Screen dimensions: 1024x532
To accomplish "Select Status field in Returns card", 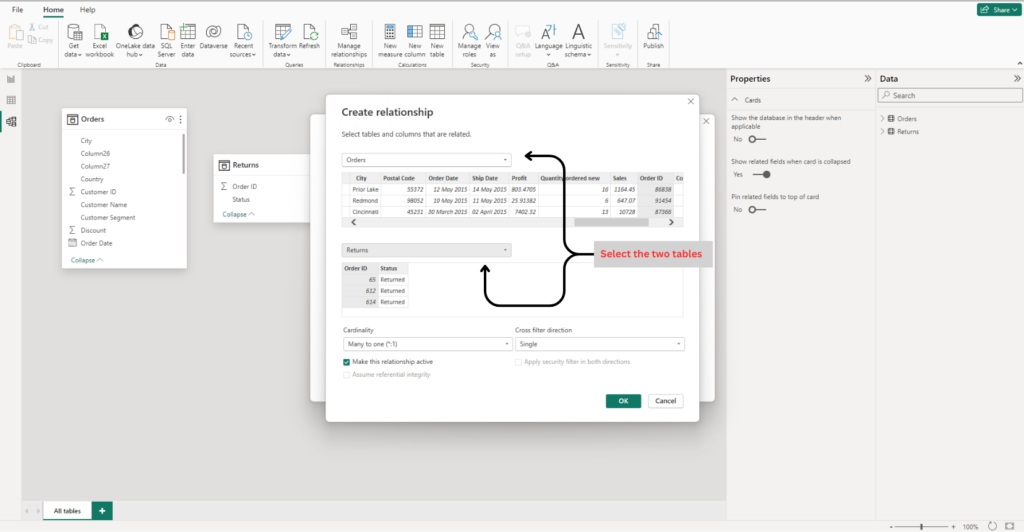I will [x=241, y=199].
